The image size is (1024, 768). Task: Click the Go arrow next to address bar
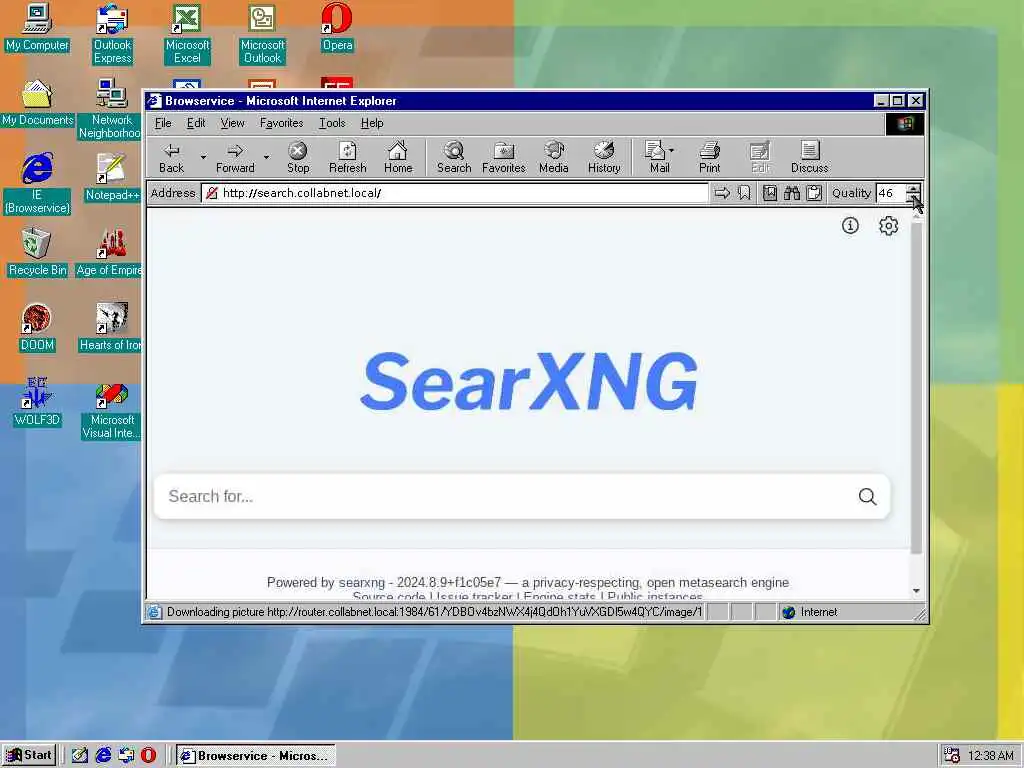(722, 193)
